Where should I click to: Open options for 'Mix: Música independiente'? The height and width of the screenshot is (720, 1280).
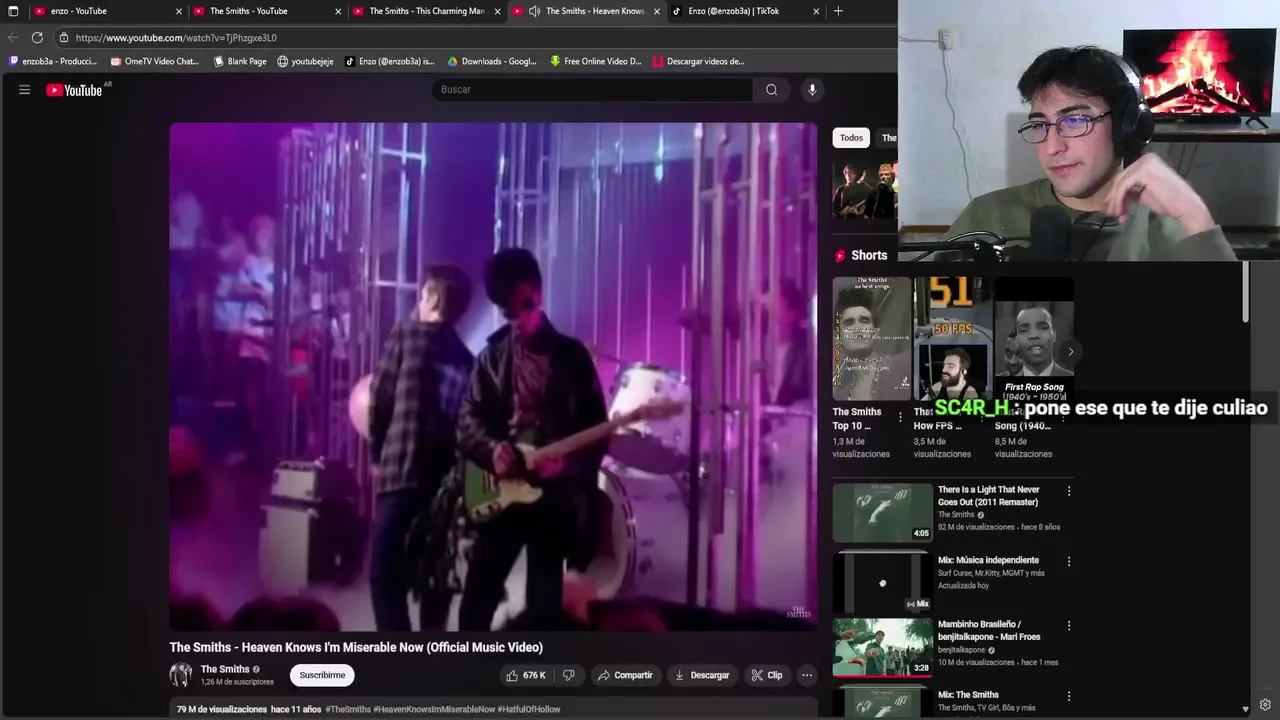1068,561
